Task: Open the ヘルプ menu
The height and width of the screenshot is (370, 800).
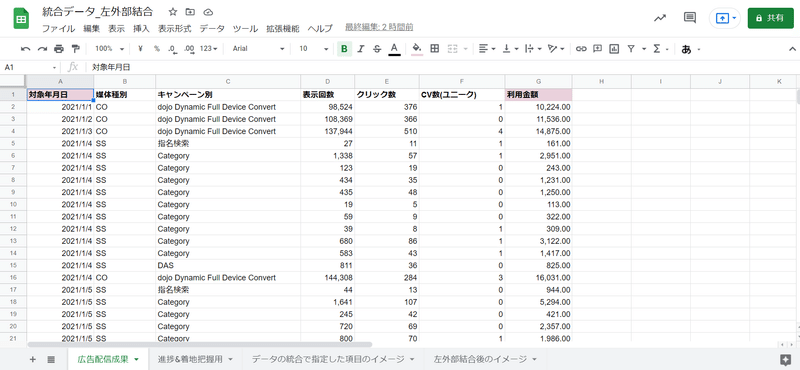Action: click(320, 29)
